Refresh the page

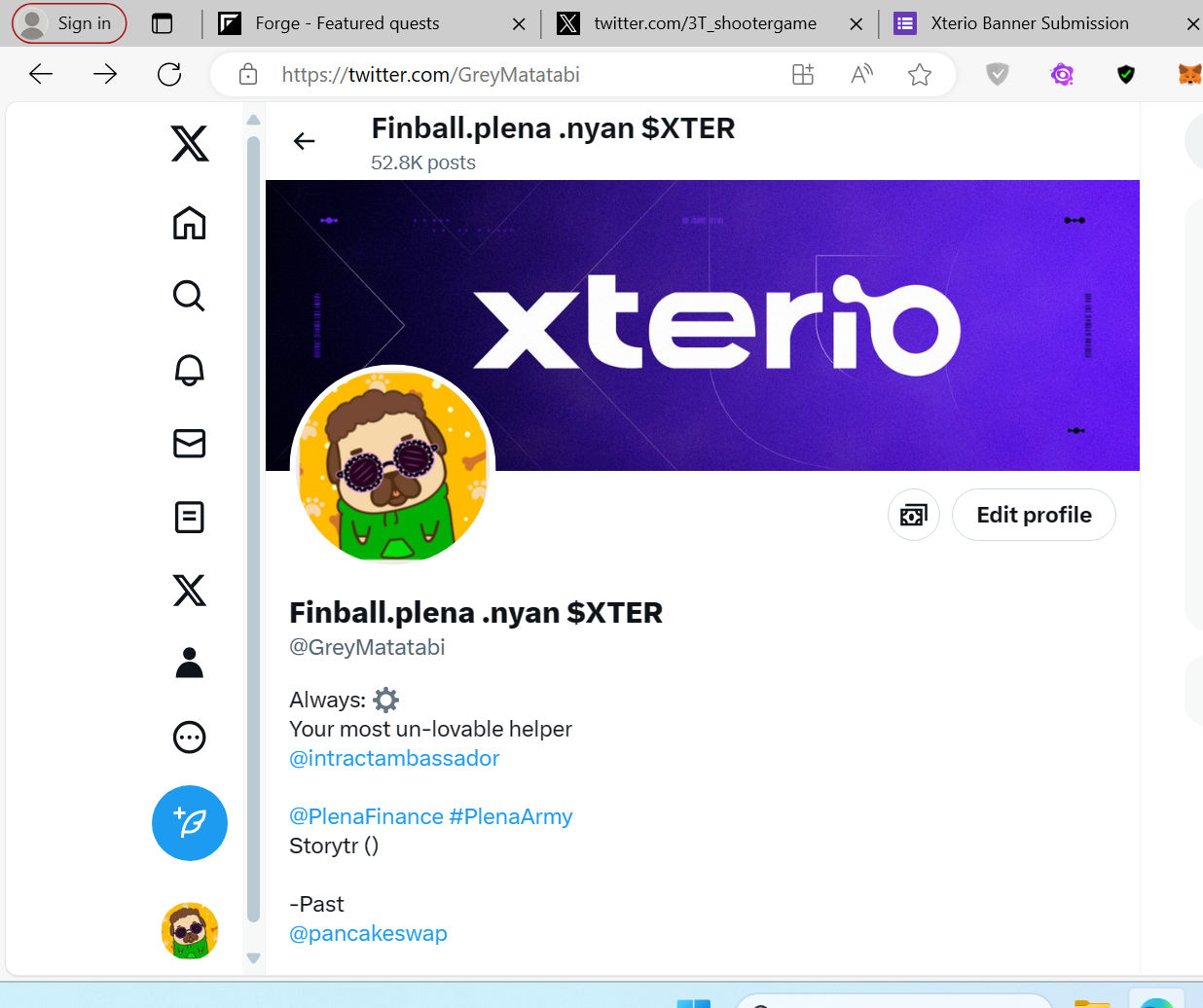(169, 74)
